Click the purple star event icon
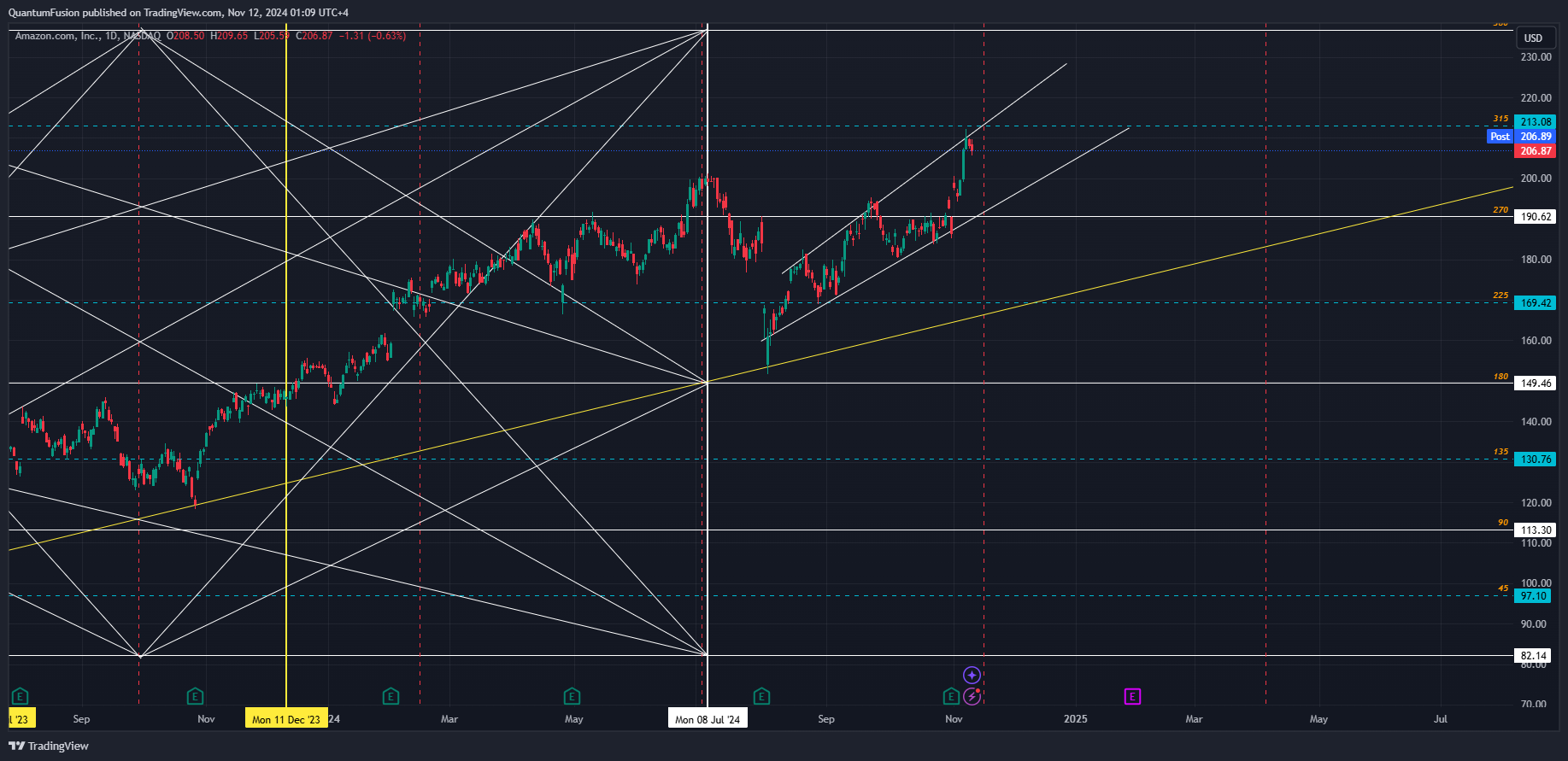Viewport: 1568px width, 761px height. [972, 676]
